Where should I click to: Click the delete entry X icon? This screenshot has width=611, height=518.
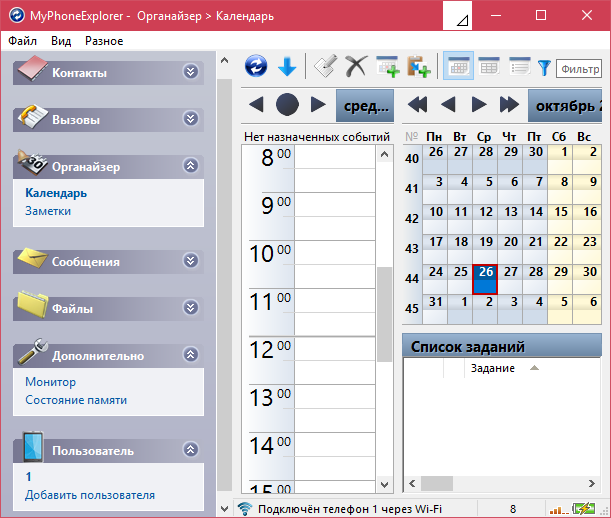tap(355, 67)
